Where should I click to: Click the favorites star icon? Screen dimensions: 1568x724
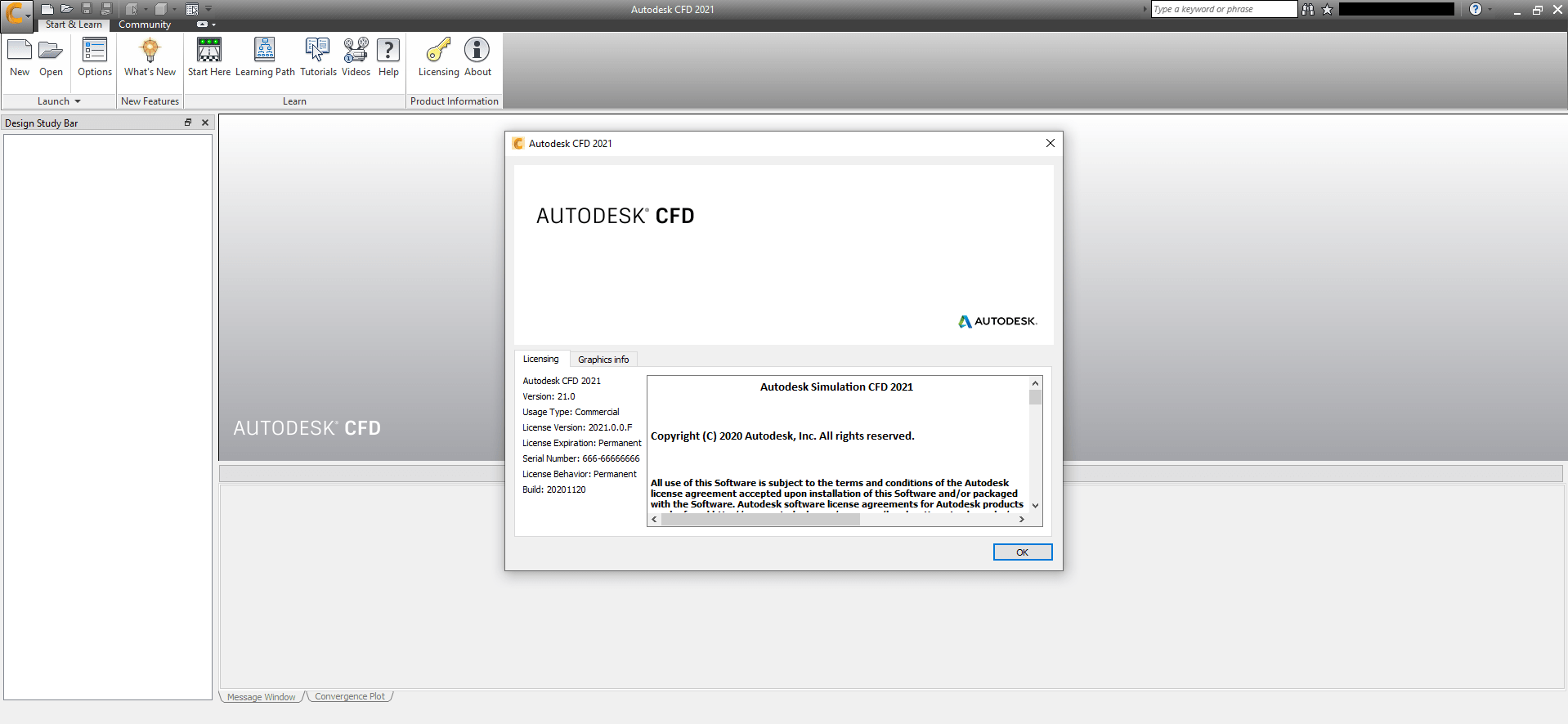pyautogui.click(x=1327, y=9)
